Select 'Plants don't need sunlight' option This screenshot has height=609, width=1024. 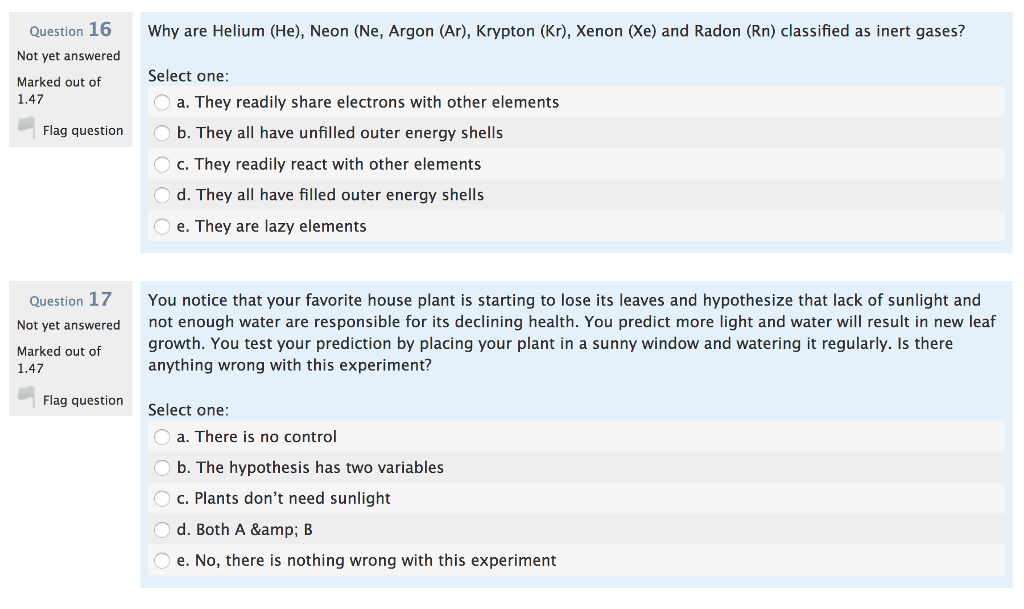click(162, 499)
